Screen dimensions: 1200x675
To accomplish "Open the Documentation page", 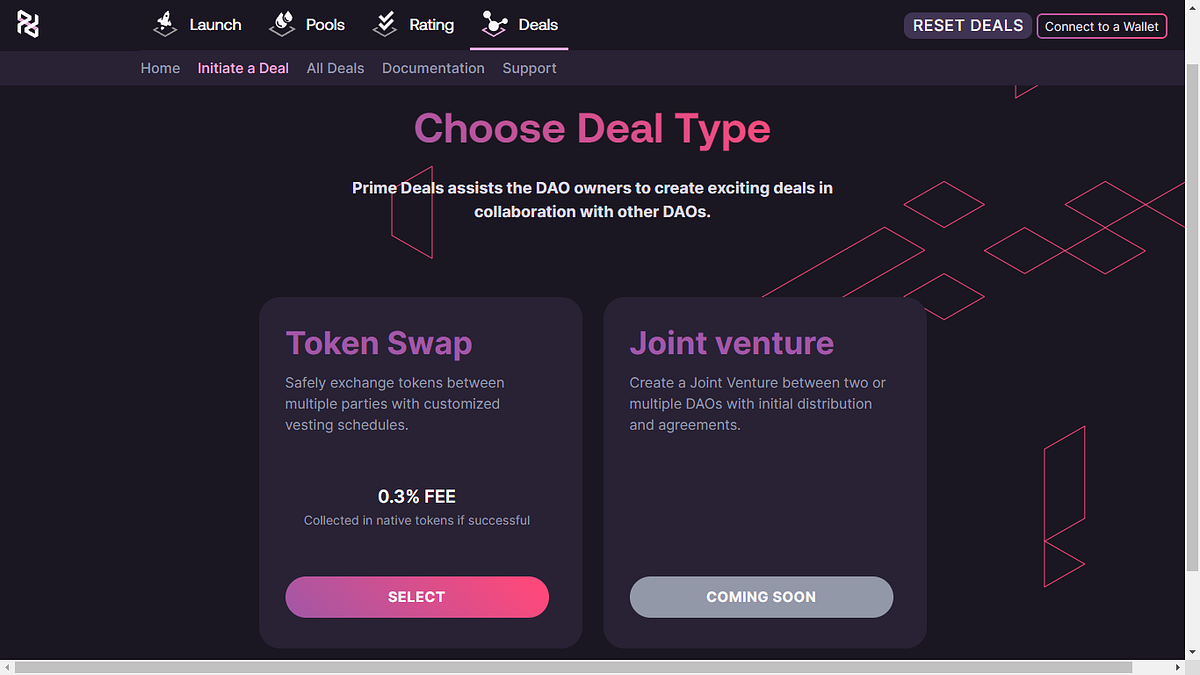I will 433,68.
